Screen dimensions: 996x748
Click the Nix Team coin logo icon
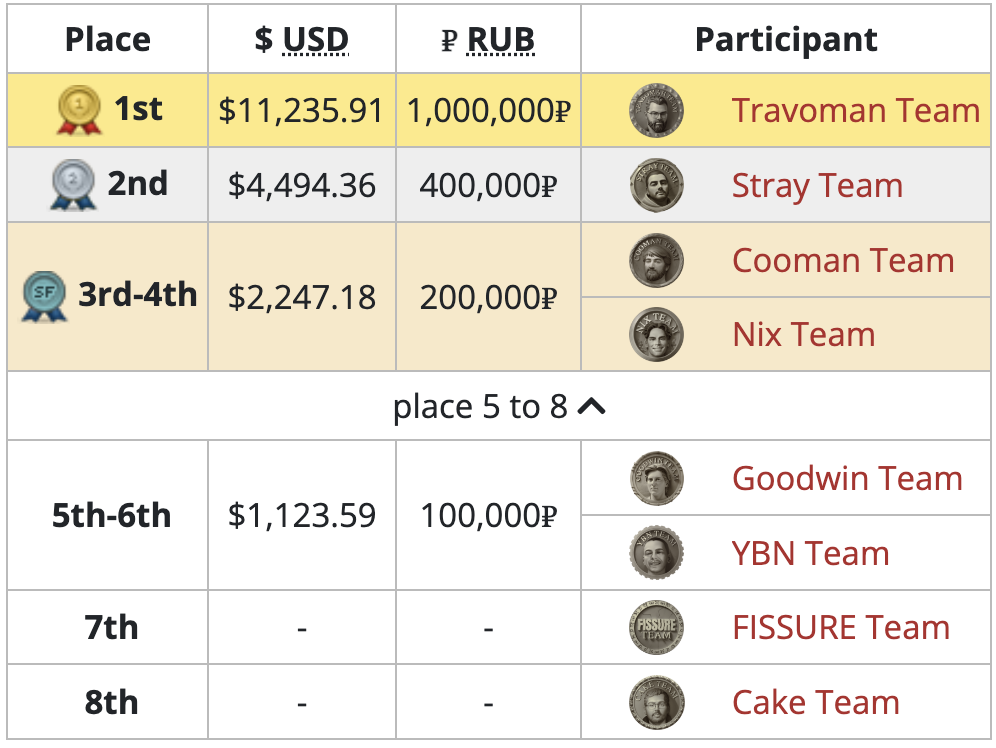[656, 334]
